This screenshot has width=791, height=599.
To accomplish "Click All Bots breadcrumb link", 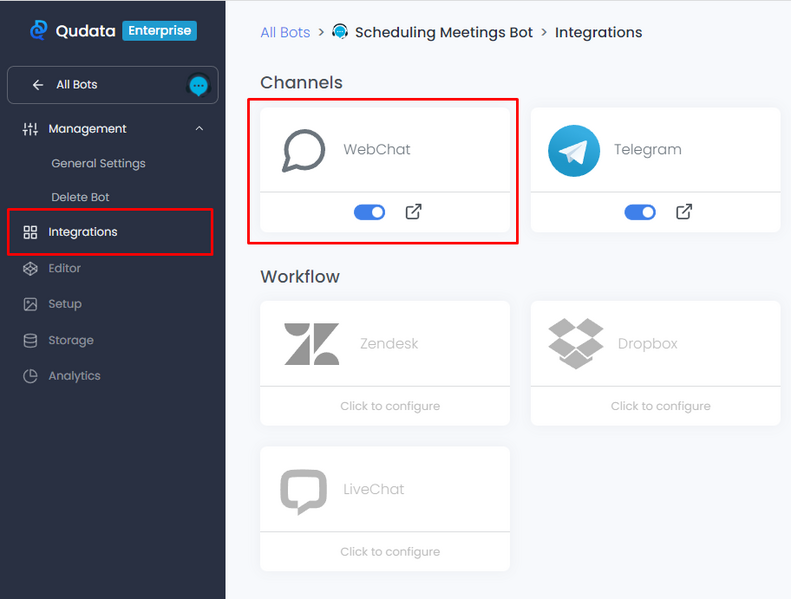I will 285,32.
